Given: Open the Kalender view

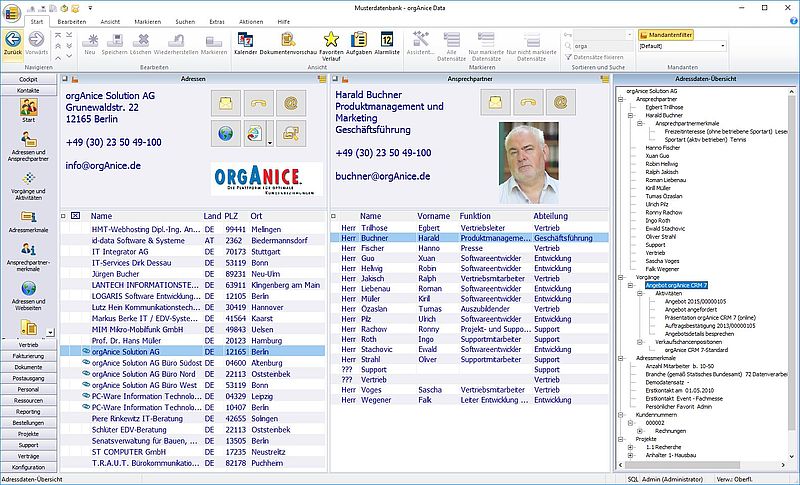Looking at the screenshot, I should point(245,43).
